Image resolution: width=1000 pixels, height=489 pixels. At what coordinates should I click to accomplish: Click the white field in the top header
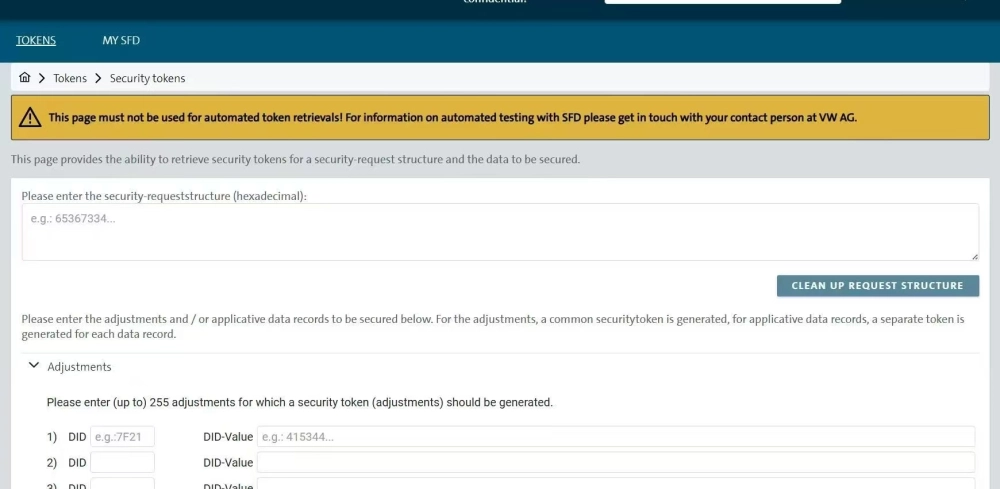tap(722, 3)
